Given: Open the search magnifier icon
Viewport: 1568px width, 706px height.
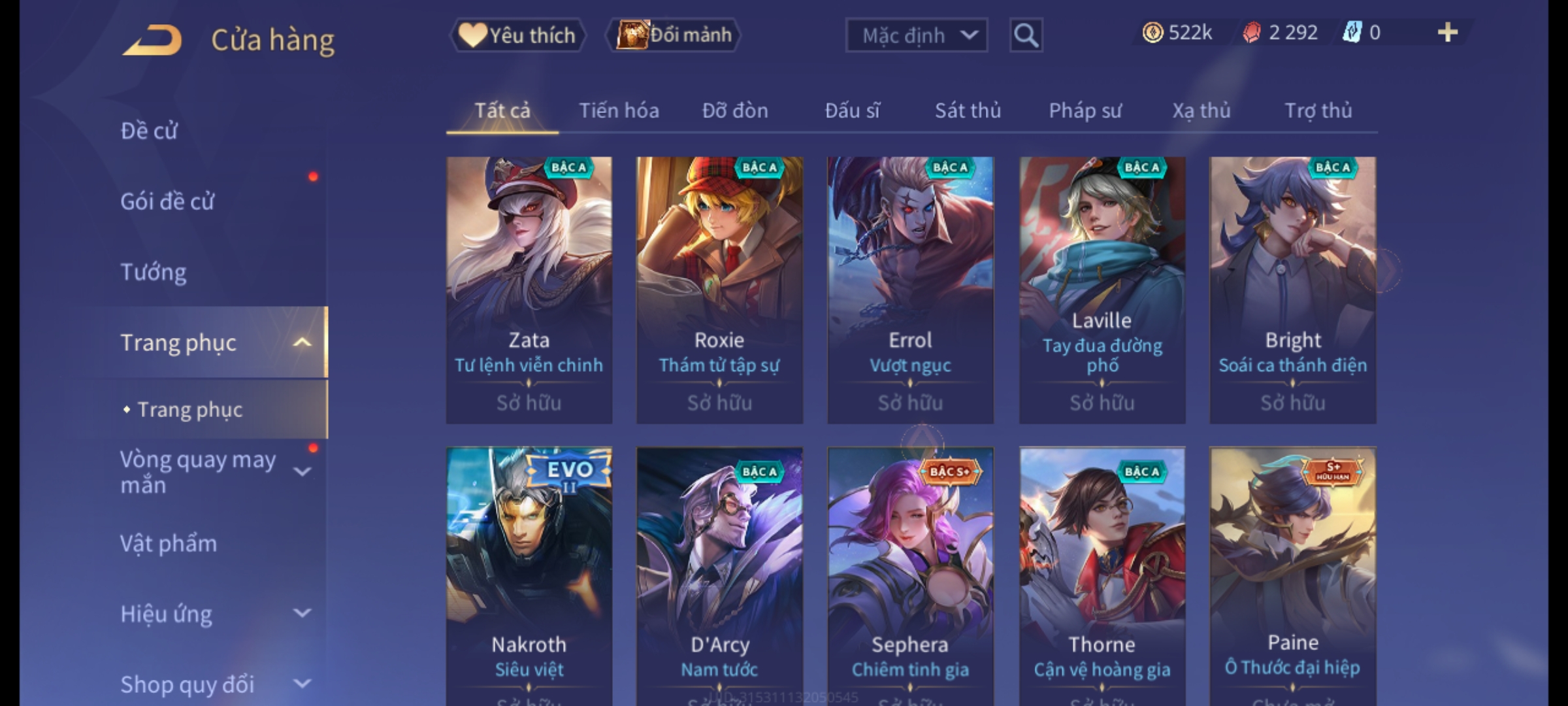Looking at the screenshot, I should point(1026,35).
